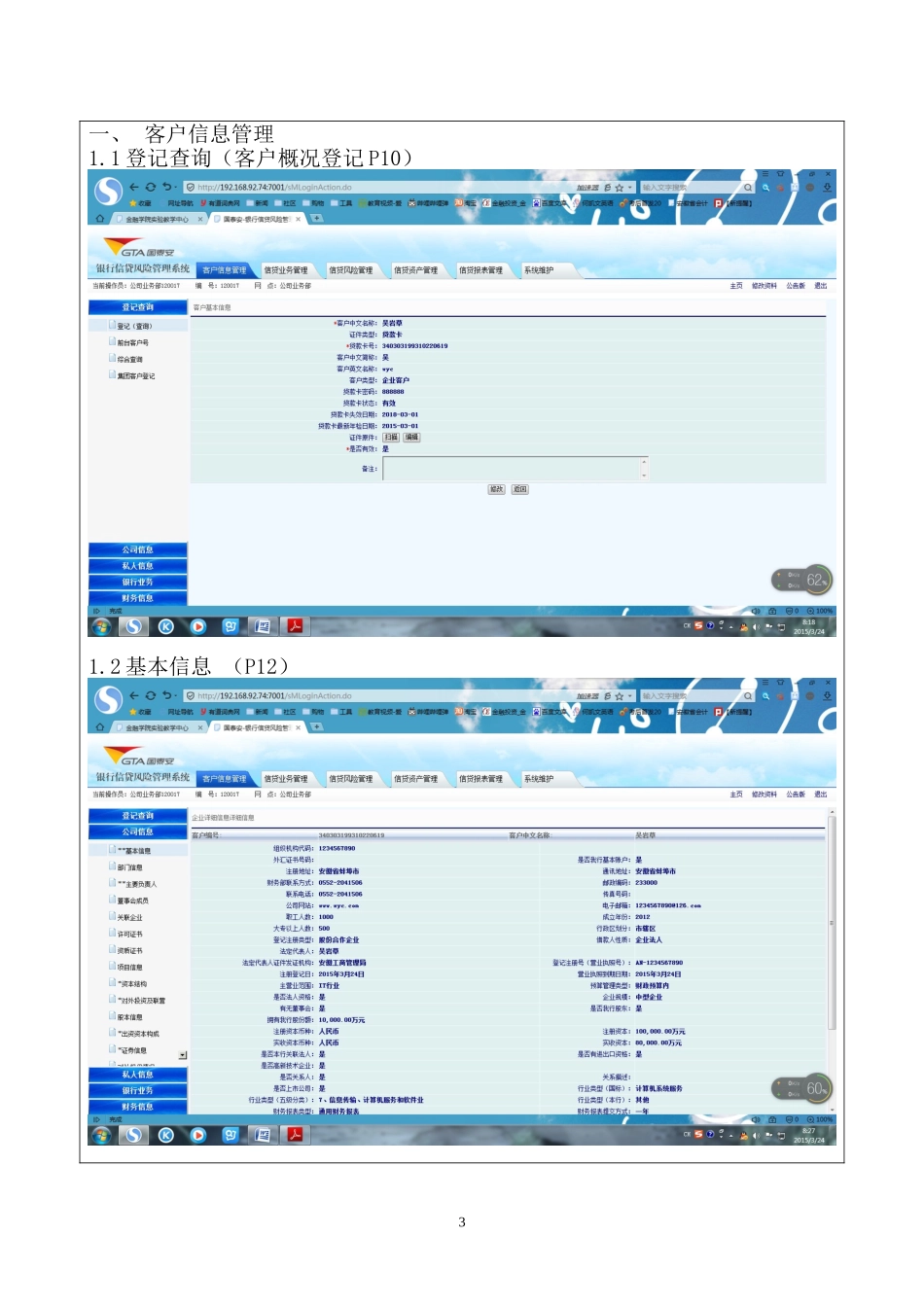
Task: Click Sogou browser taskbar icon in upper screenshot
Action: pos(133,626)
